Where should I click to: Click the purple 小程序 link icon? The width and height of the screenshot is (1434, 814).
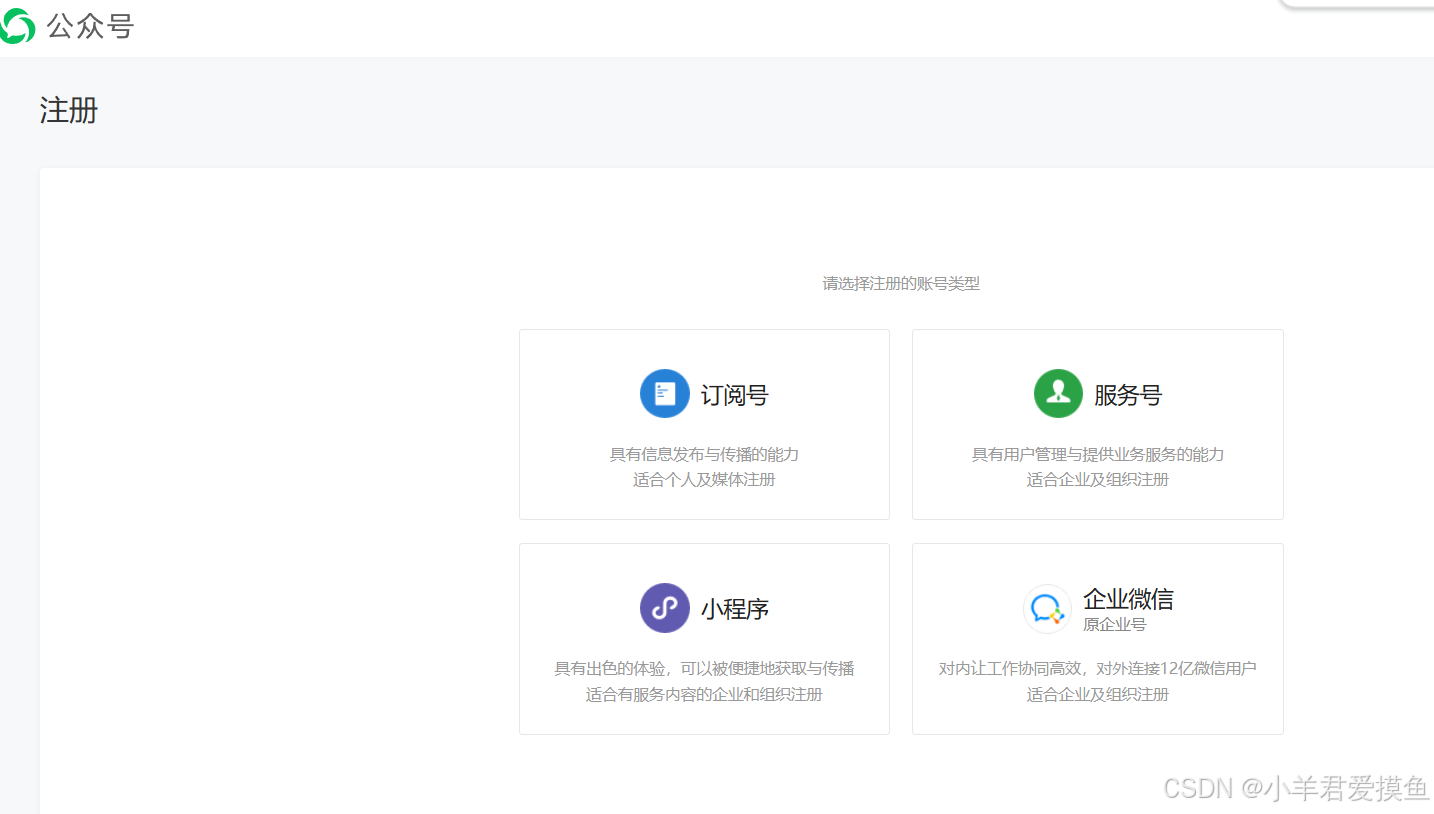coord(665,608)
